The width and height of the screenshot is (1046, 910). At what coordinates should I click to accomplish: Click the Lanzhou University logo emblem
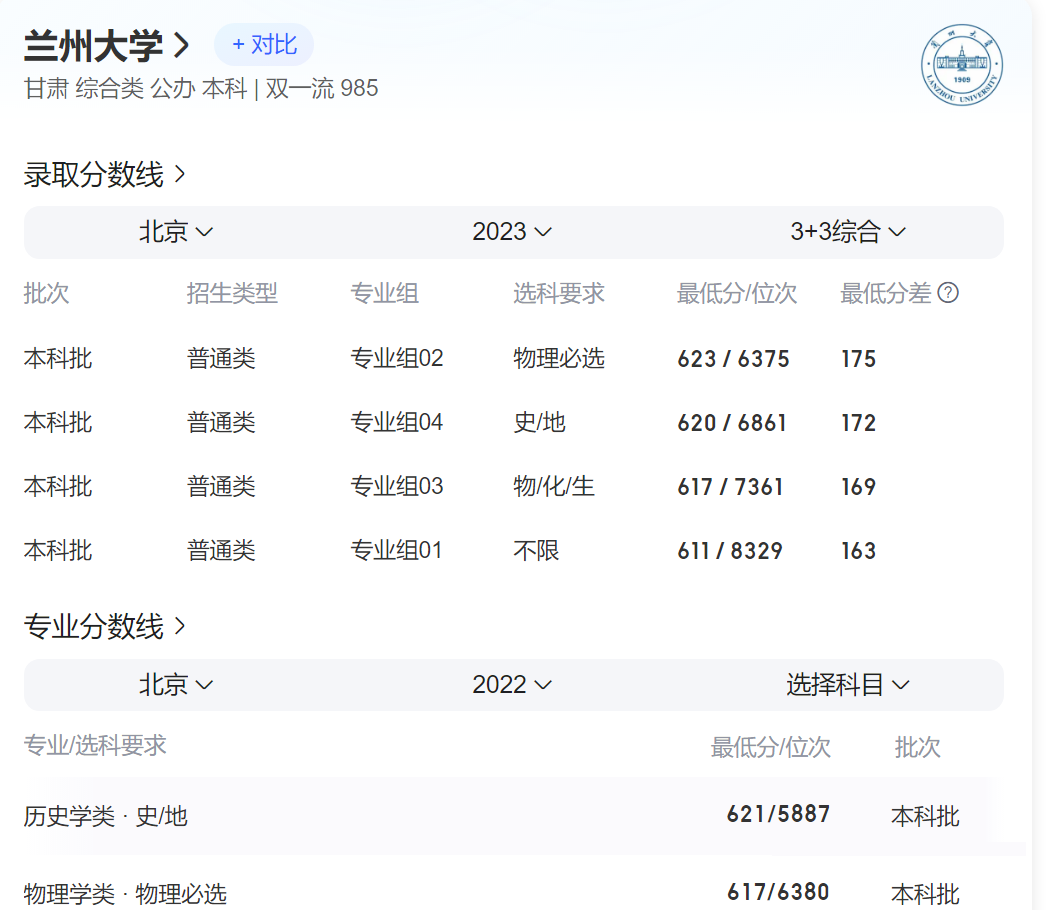coord(961,65)
